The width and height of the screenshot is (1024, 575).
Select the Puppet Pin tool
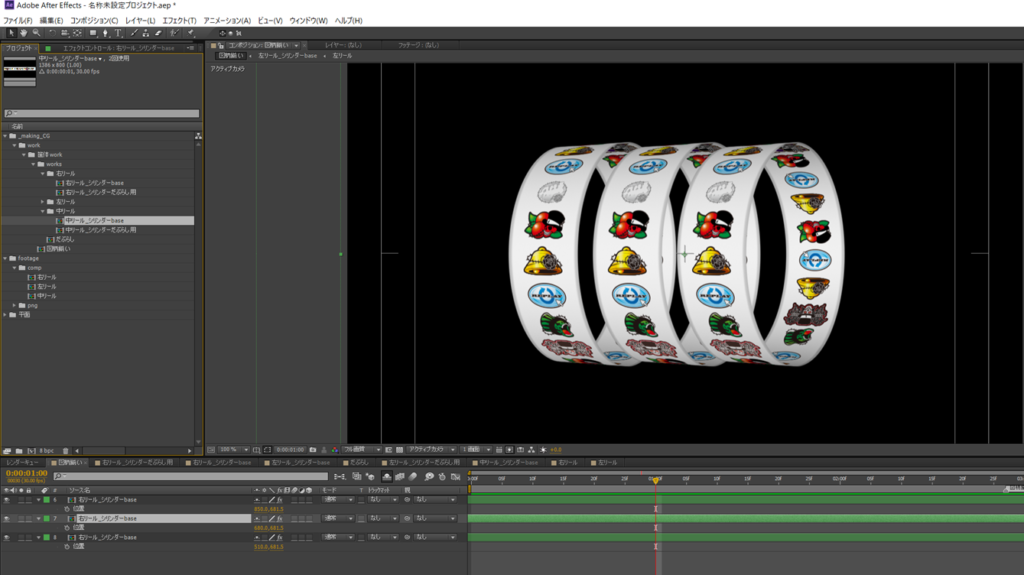(x=191, y=33)
